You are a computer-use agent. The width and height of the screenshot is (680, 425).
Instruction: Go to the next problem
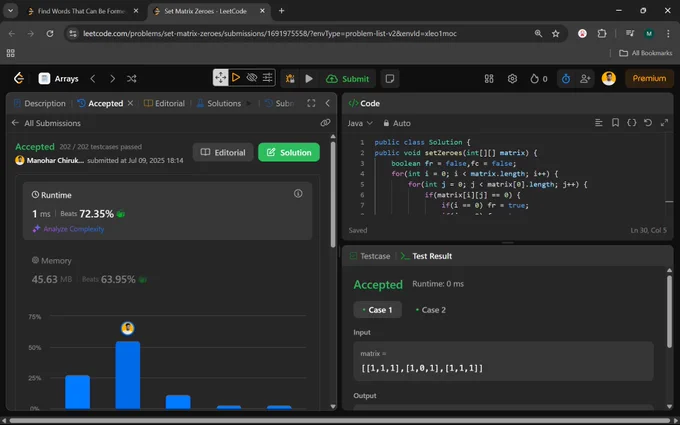click(x=112, y=78)
